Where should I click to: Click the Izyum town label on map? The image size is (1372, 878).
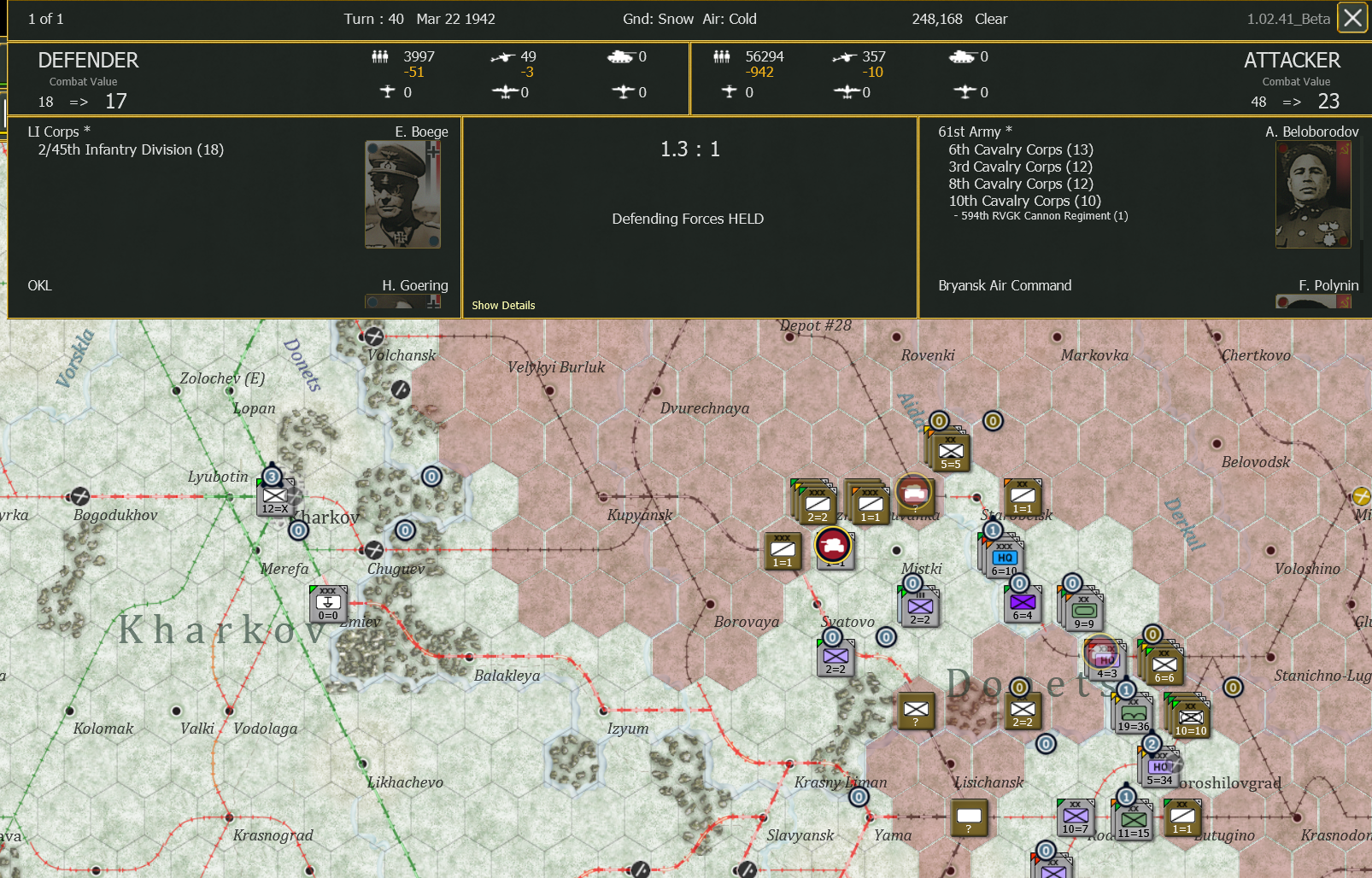pyautogui.click(x=628, y=729)
